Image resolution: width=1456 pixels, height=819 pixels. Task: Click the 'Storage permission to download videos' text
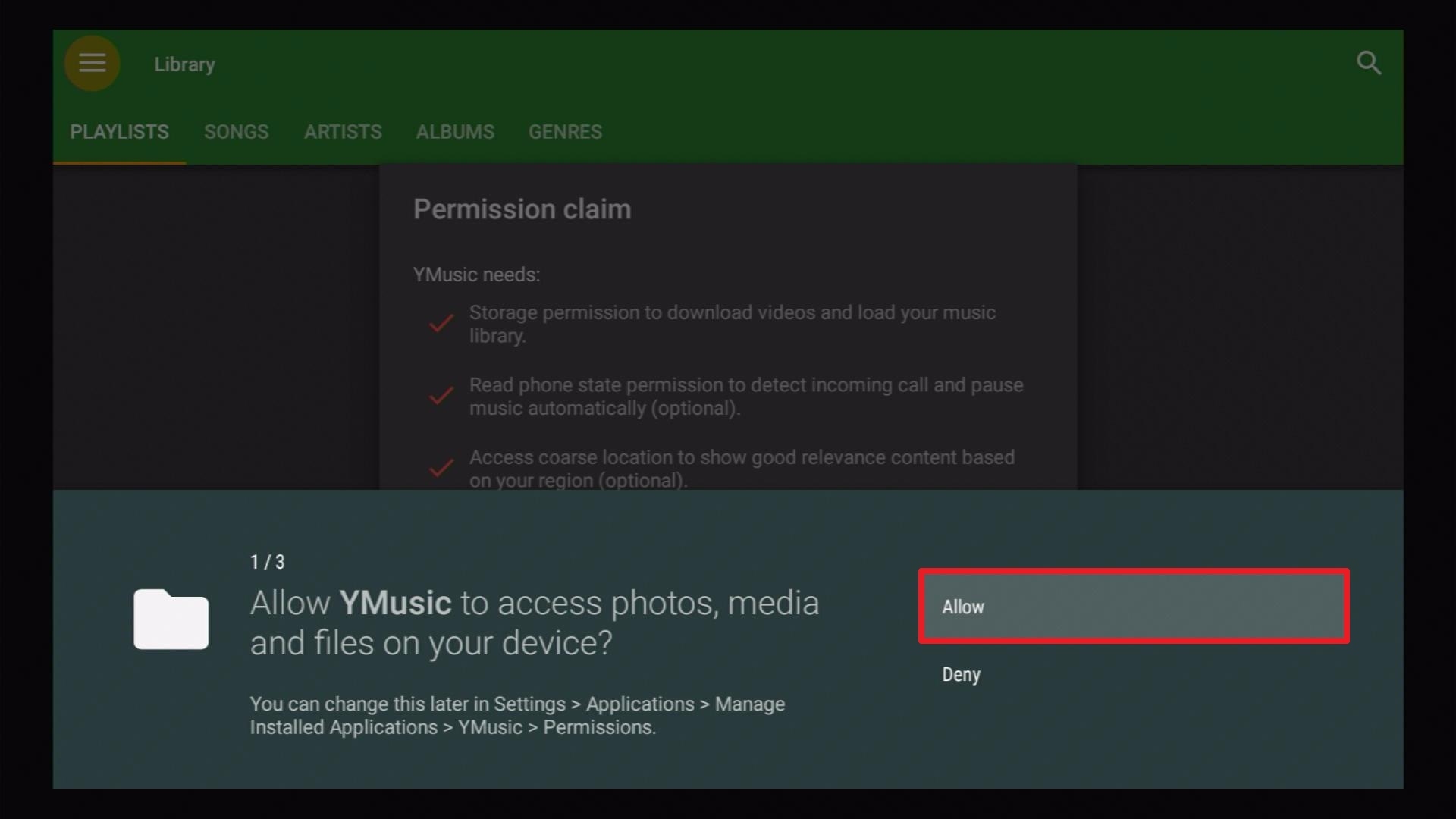732,324
